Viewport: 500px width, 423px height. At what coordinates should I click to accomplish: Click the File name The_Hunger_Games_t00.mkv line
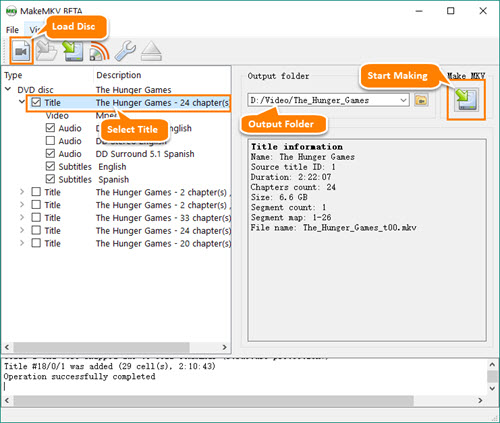point(334,228)
